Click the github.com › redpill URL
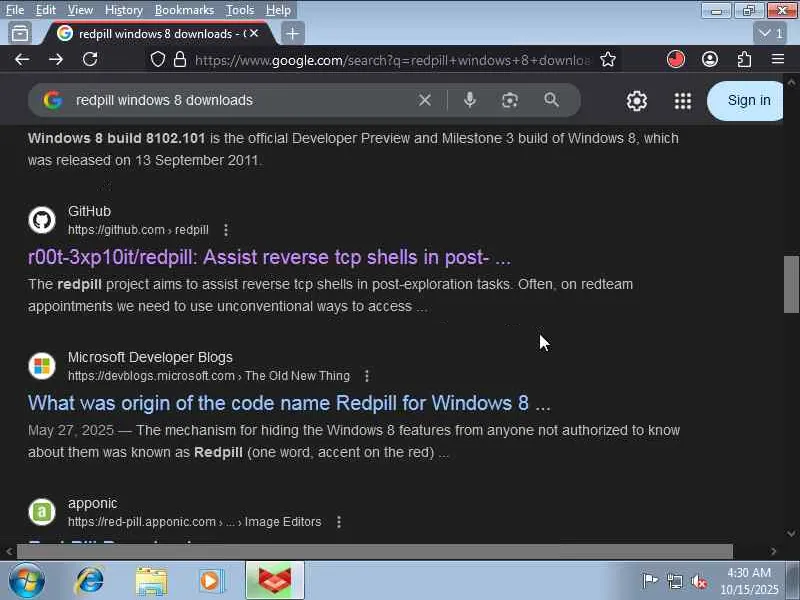The height and width of the screenshot is (600, 800). 138,230
